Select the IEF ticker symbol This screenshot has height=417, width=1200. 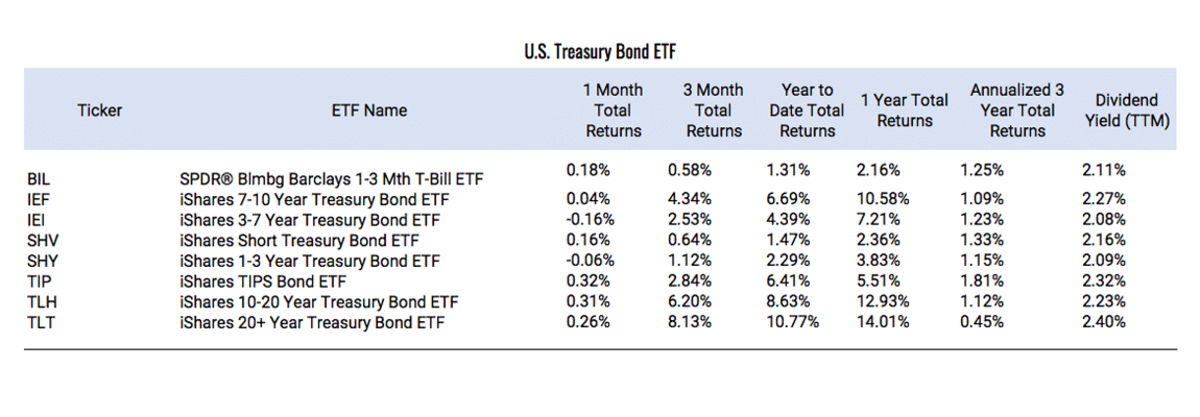pyautogui.click(x=38, y=200)
